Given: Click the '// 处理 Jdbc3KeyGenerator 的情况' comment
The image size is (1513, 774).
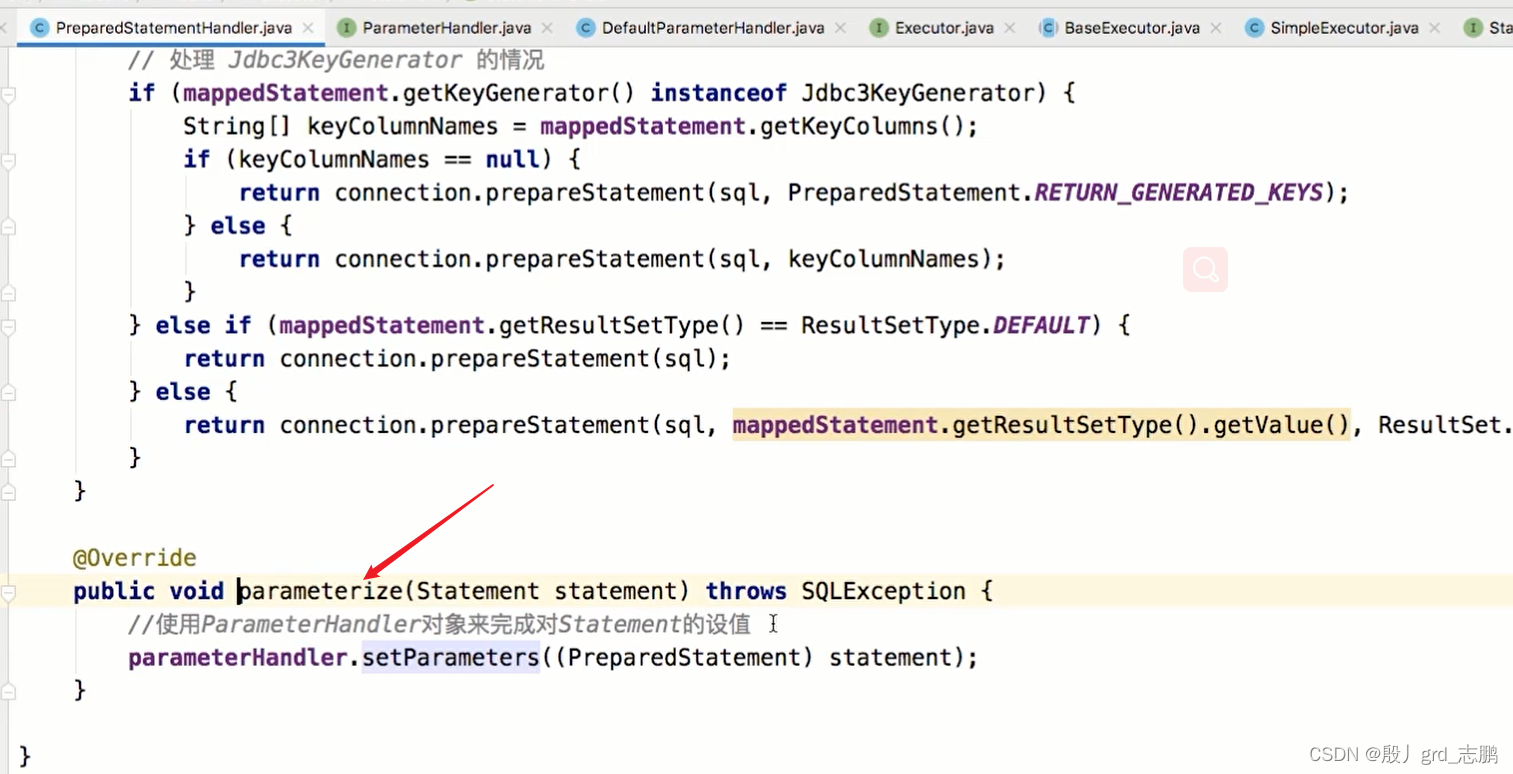Looking at the screenshot, I should tap(337, 60).
